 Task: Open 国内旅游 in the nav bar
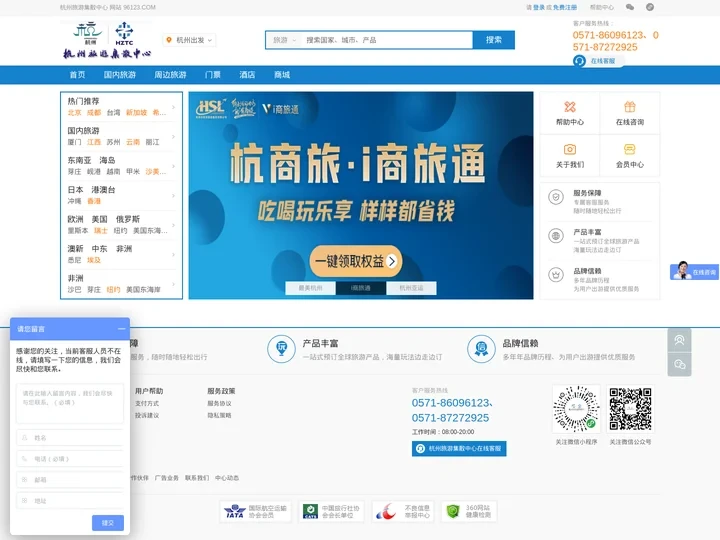(x=119, y=74)
